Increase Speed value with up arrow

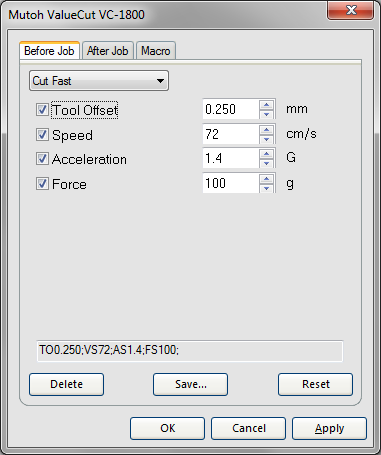point(266,130)
